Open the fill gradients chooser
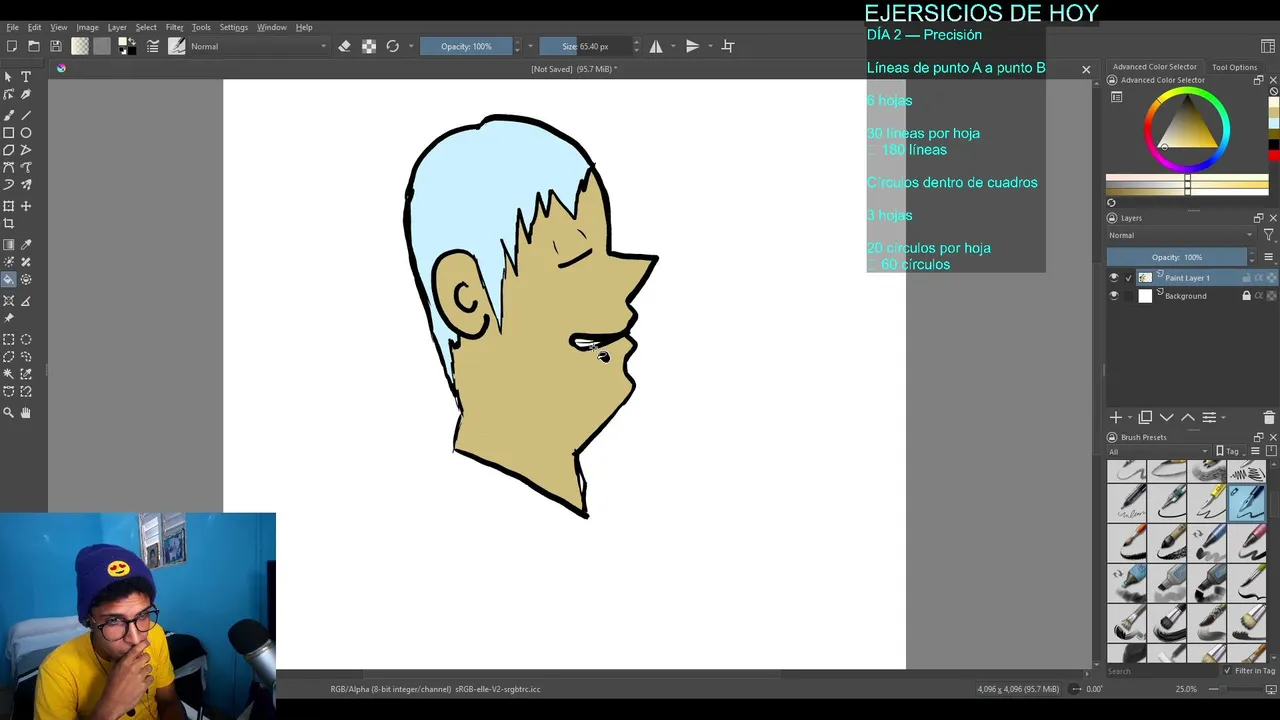The width and height of the screenshot is (1280, 720). tap(80, 46)
